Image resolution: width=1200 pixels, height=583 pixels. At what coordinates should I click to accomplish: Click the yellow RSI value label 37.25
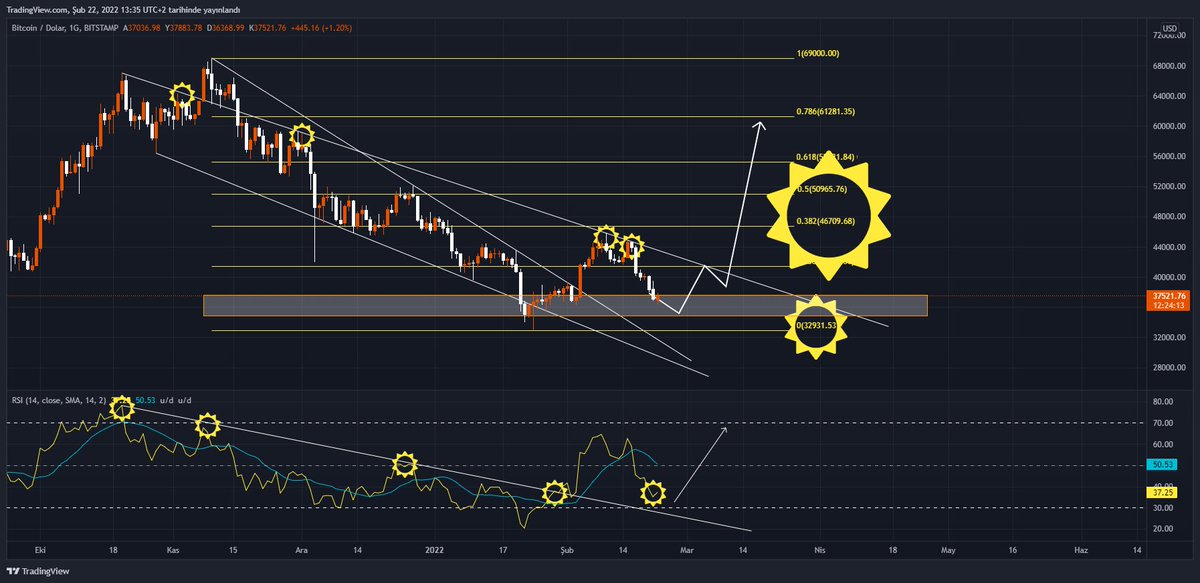1164,492
